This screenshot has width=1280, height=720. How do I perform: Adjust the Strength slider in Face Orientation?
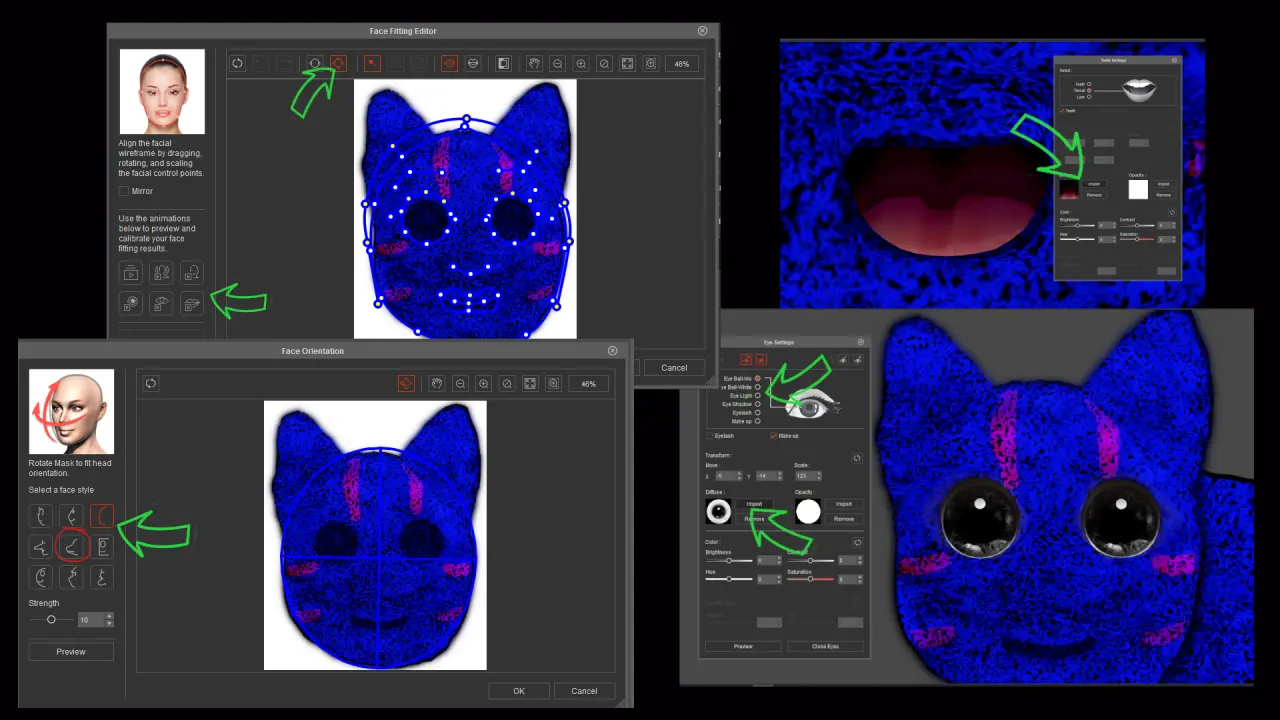coord(51,620)
